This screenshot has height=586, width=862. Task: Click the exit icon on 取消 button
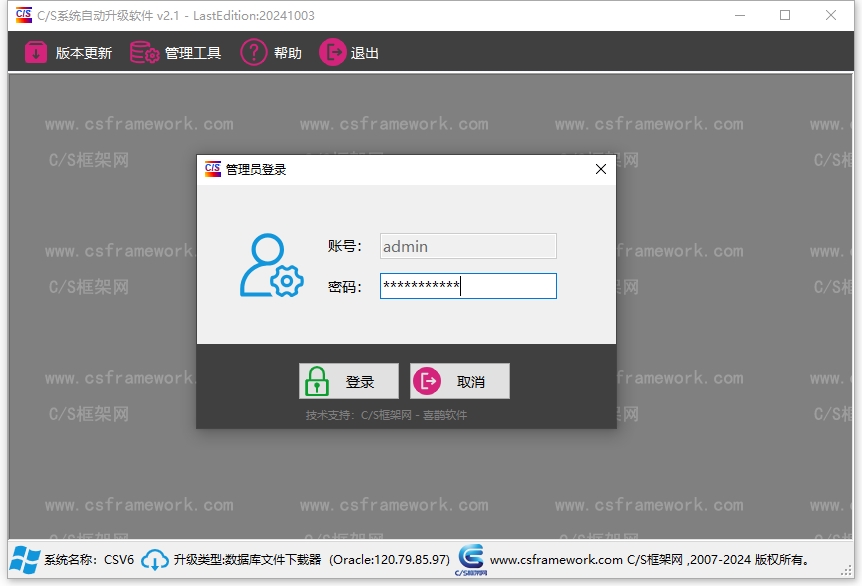(x=429, y=380)
